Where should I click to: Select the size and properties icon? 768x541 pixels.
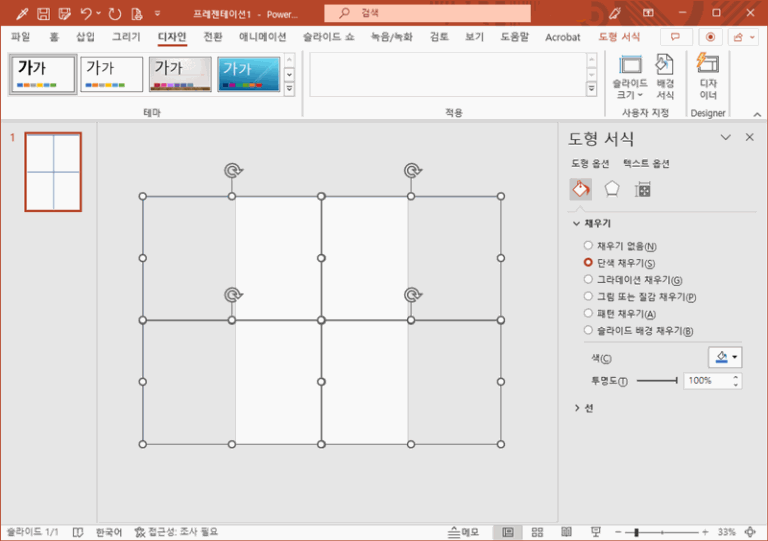click(x=643, y=189)
